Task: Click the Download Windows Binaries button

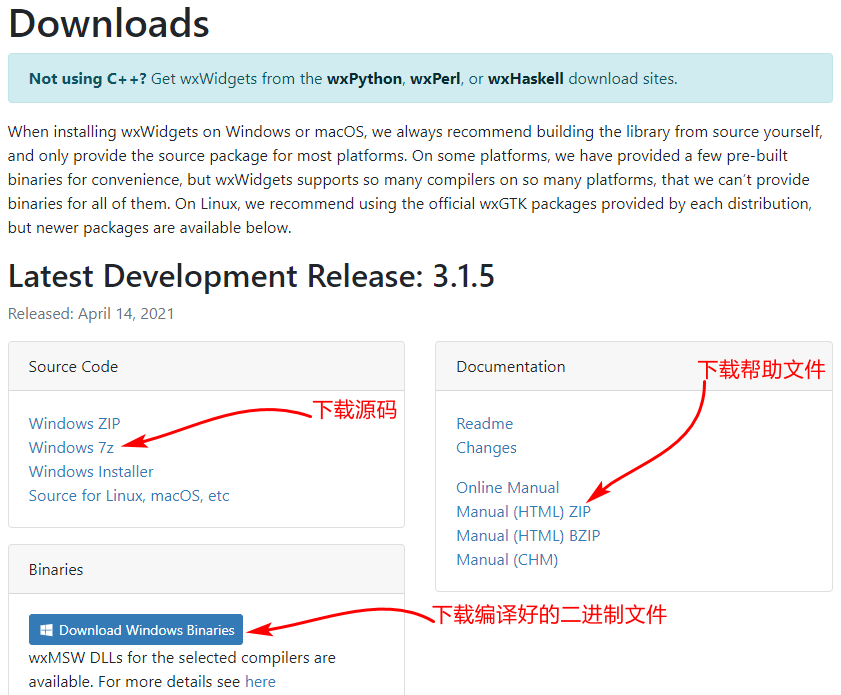Action: click(135, 629)
